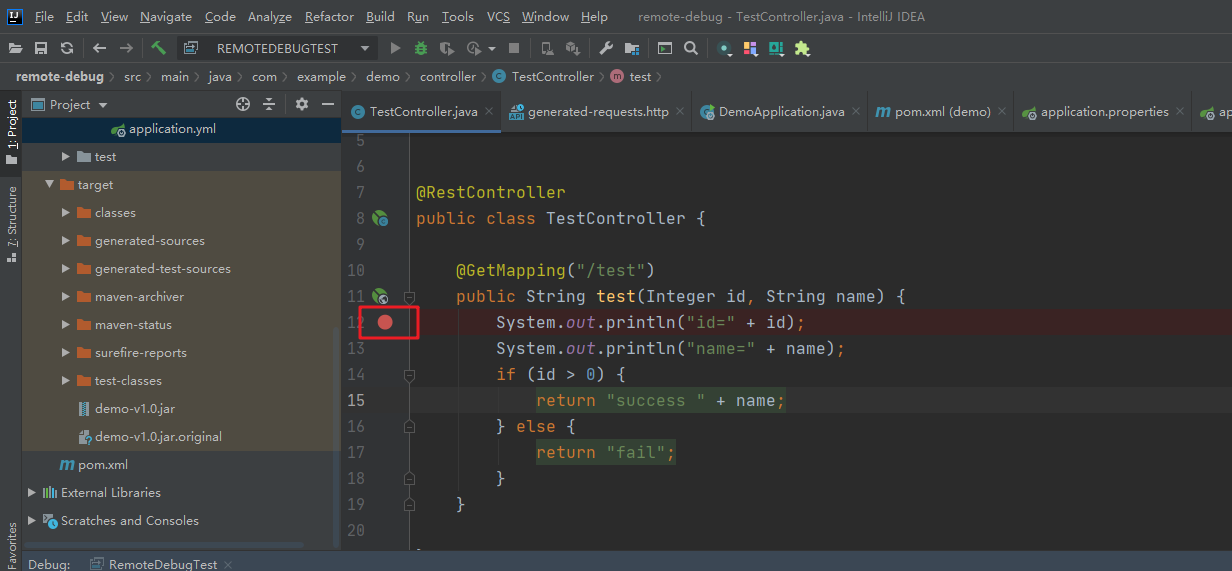Screen dimensions: 1232x571
Task: Build project with the green hammer icon
Action: tap(158, 48)
